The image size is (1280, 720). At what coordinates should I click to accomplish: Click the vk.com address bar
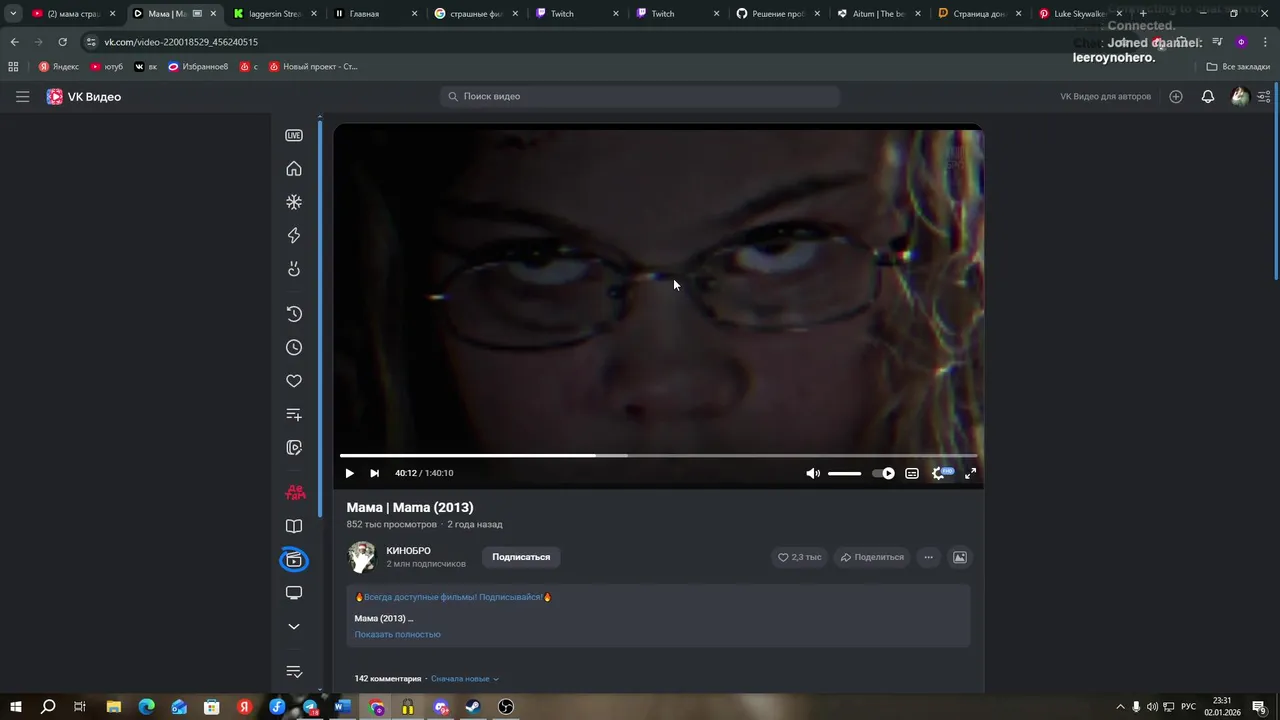pos(600,42)
